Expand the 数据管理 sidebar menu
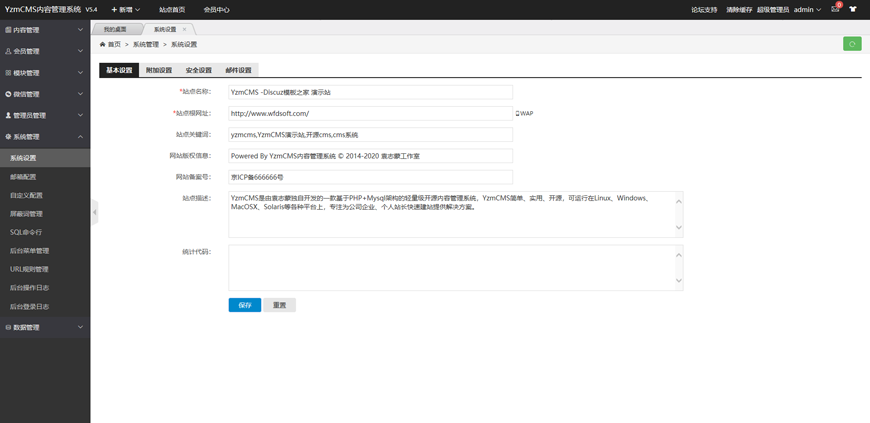The width and height of the screenshot is (870, 423). pos(45,328)
